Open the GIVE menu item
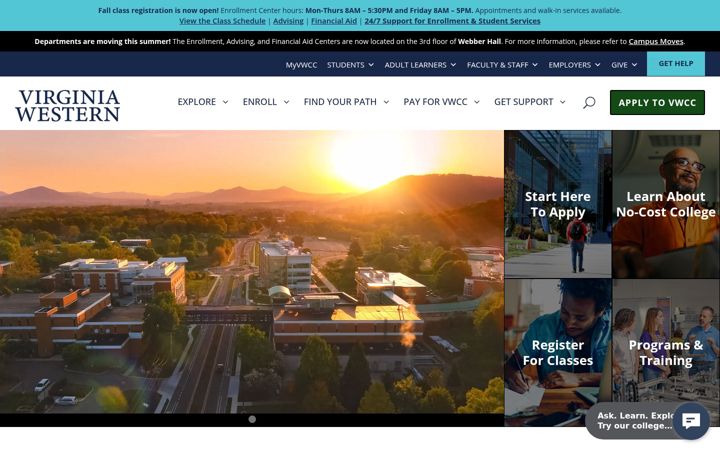 (x=619, y=65)
